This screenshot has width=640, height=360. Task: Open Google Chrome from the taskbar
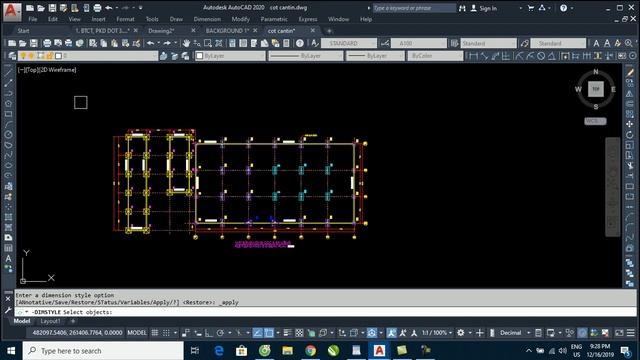[311, 351]
